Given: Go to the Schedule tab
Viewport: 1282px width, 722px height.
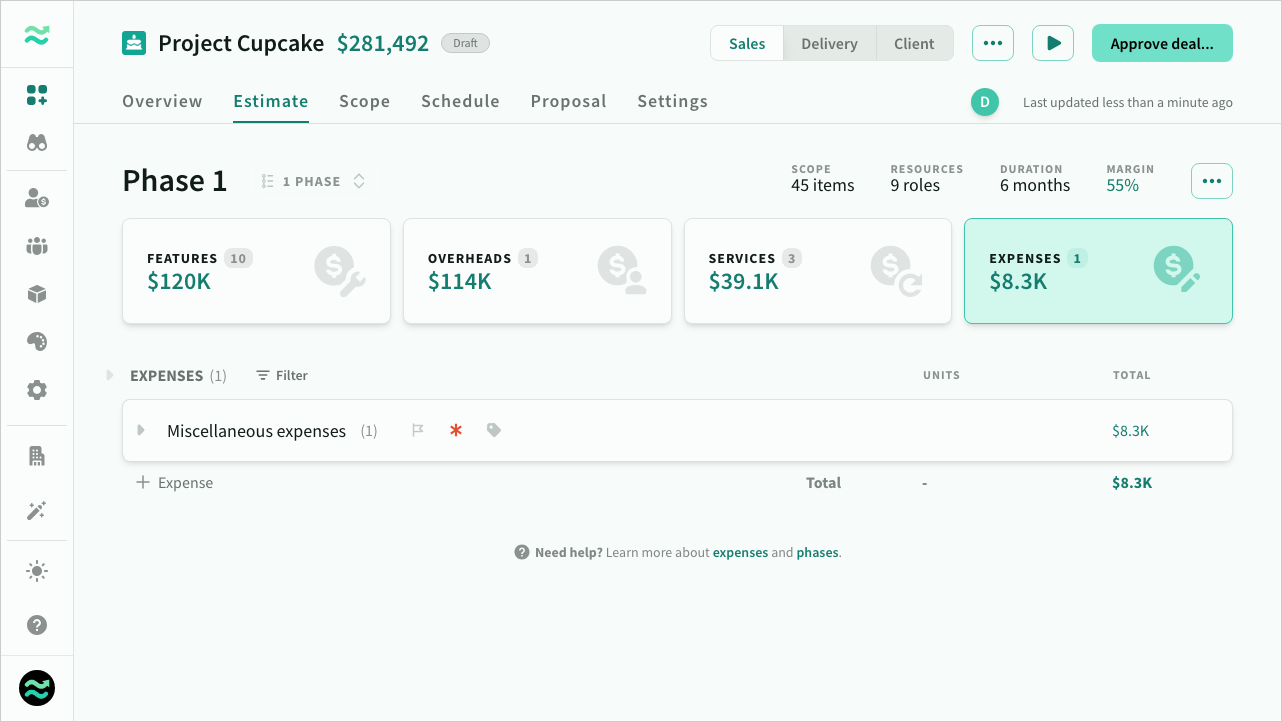Looking at the screenshot, I should point(460,101).
